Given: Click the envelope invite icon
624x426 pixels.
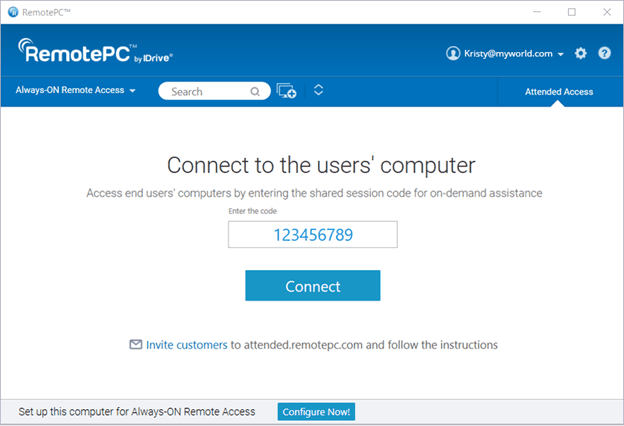Looking at the screenshot, I should (x=136, y=344).
